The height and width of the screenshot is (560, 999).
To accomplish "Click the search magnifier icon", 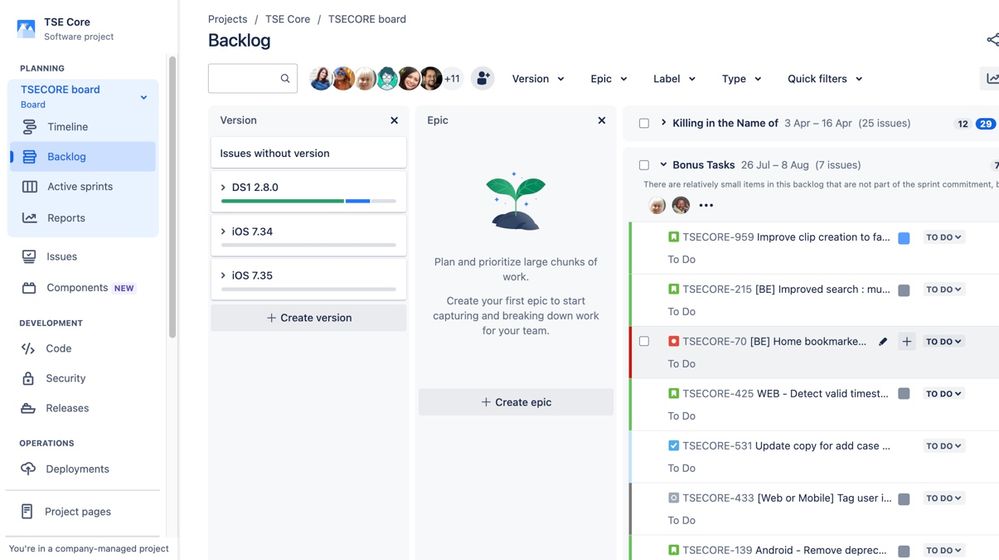I will 285,78.
